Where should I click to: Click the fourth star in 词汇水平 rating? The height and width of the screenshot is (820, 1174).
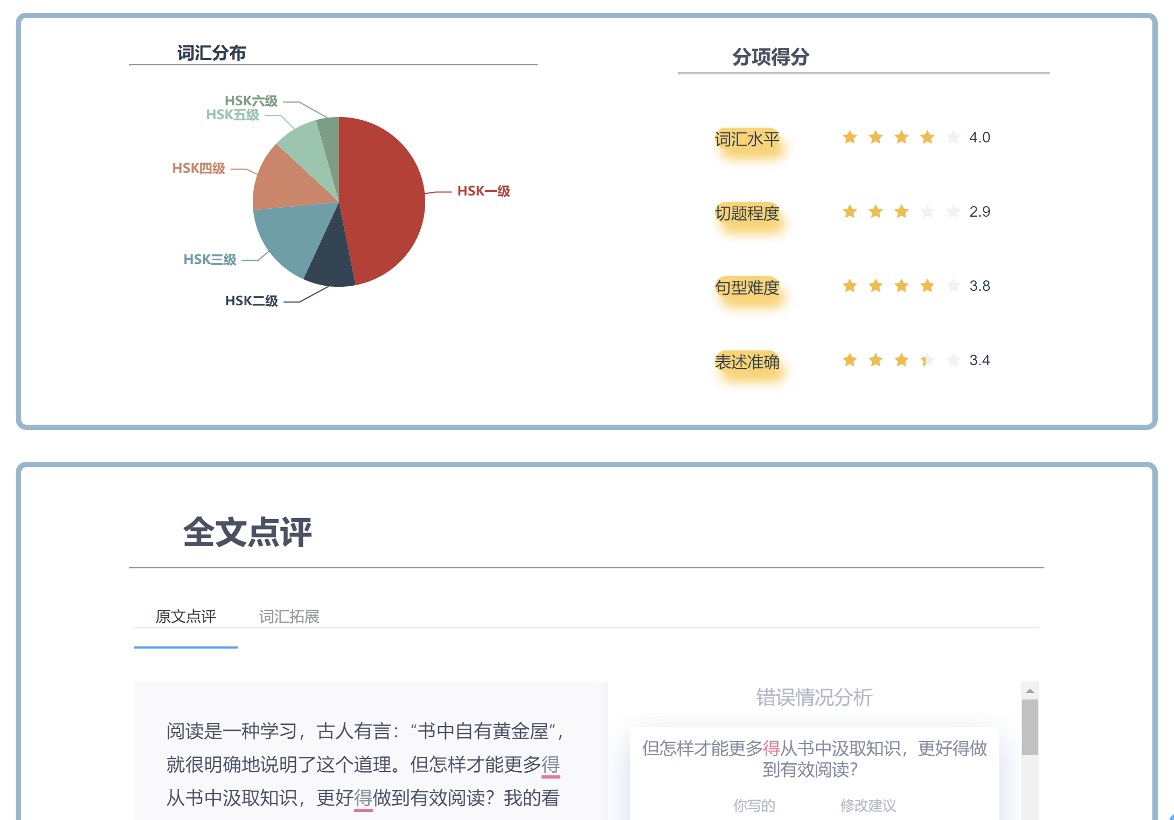(926, 137)
